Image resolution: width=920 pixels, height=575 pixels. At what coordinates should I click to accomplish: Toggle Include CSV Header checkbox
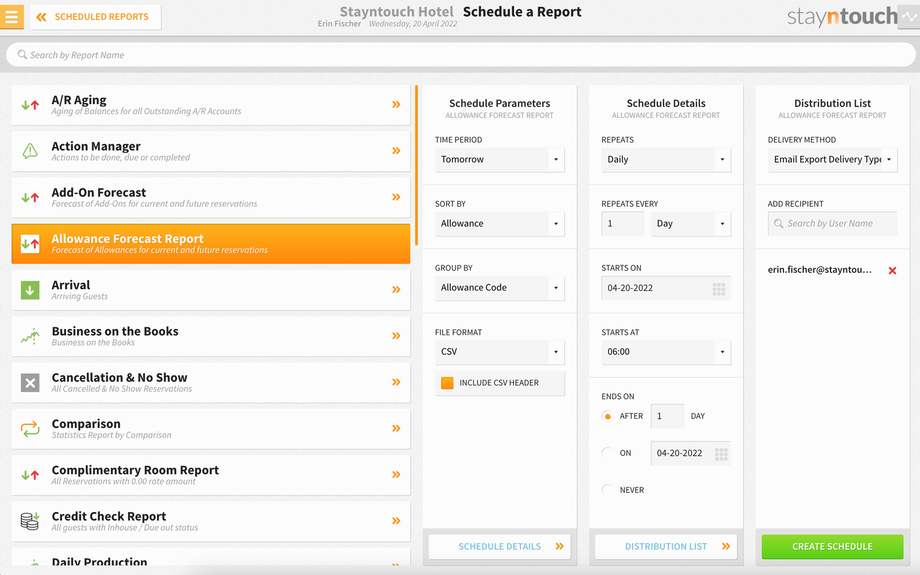coord(447,383)
